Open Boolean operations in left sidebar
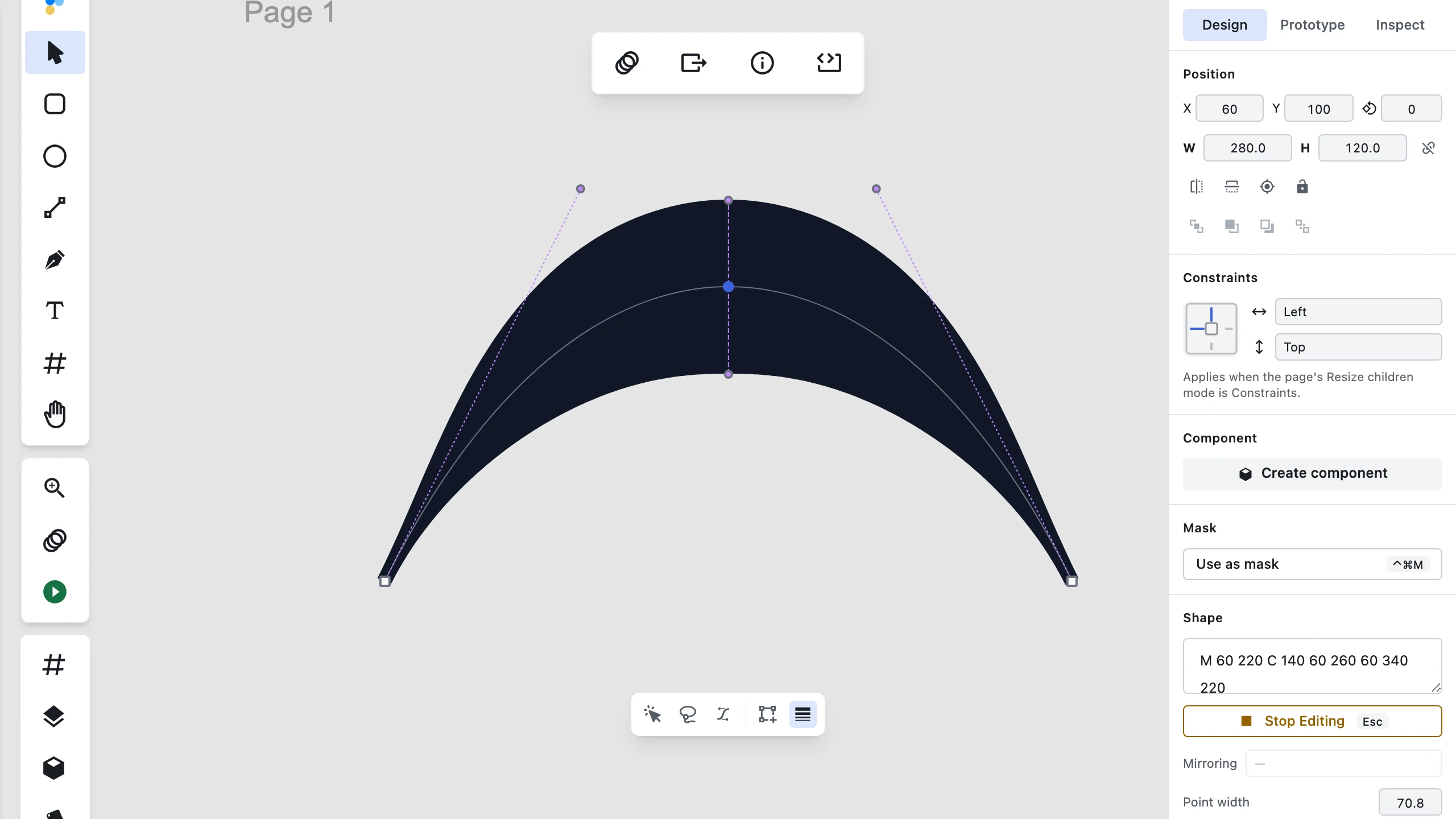 pos(55,540)
